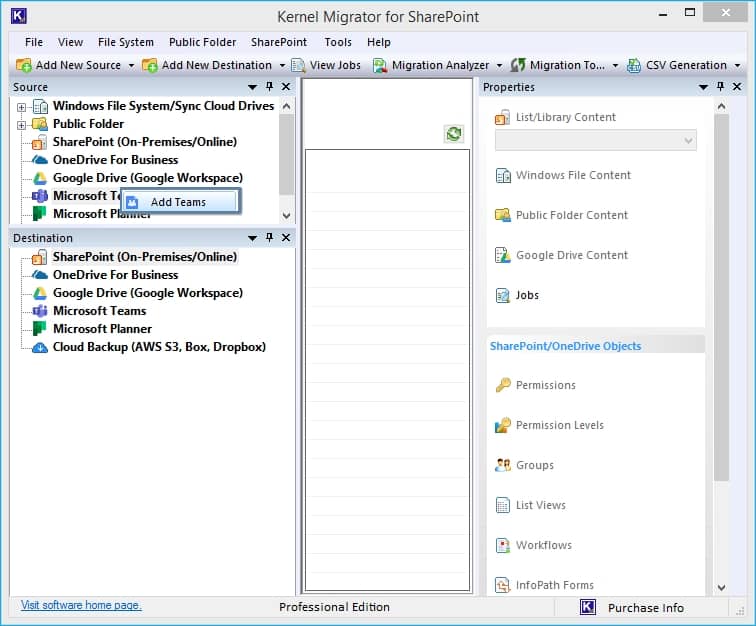Screen dimensions: 756x626
Task: Open the File System menu
Action: coord(126,42)
